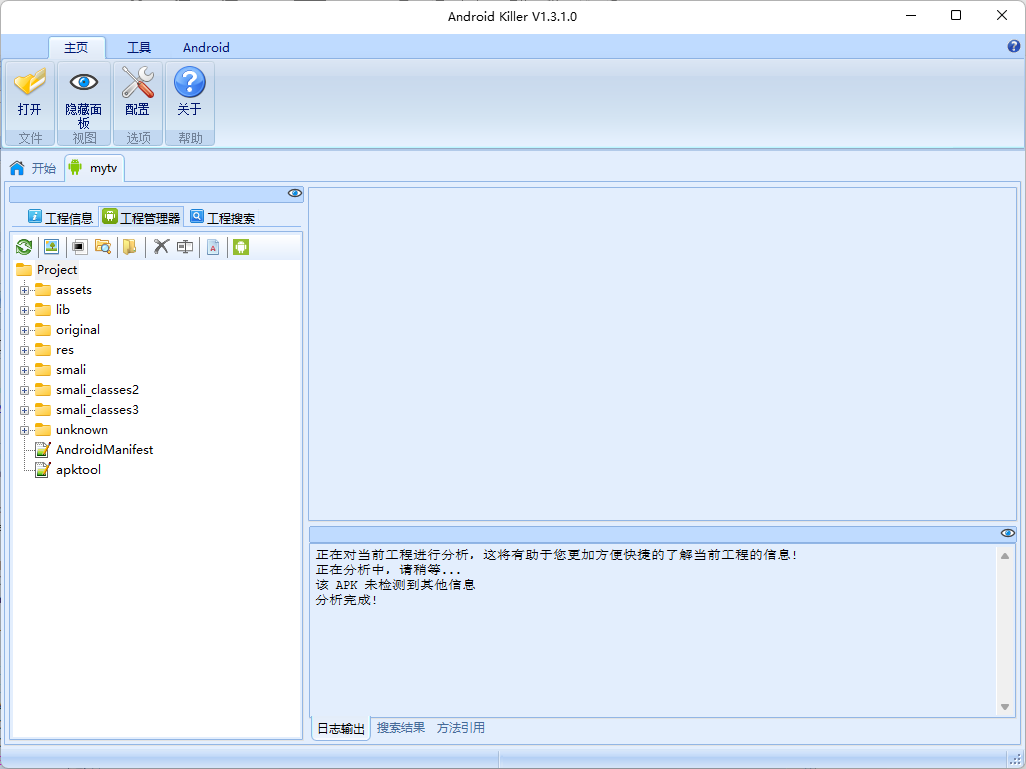Click the picture image icon in project toolbar
Viewport: 1026px width, 769px height.
(52, 247)
